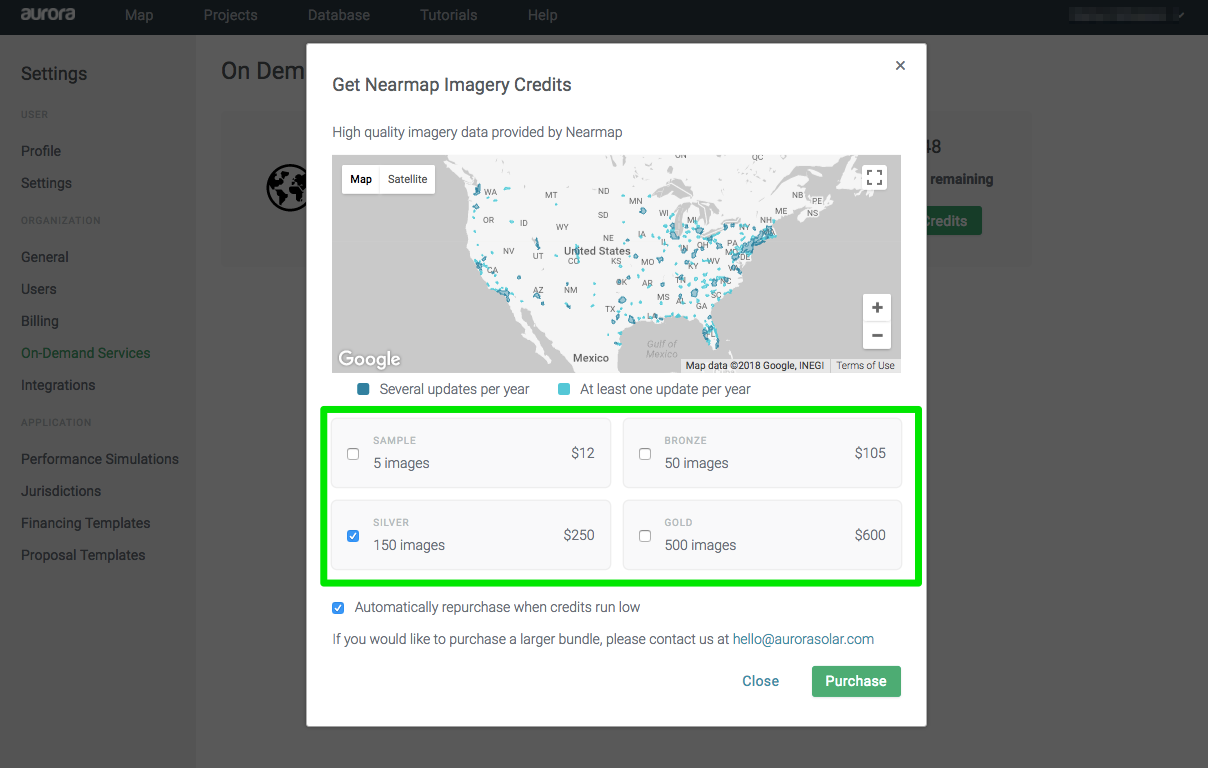Switch map to Map view
1208x768 pixels.
(361, 179)
